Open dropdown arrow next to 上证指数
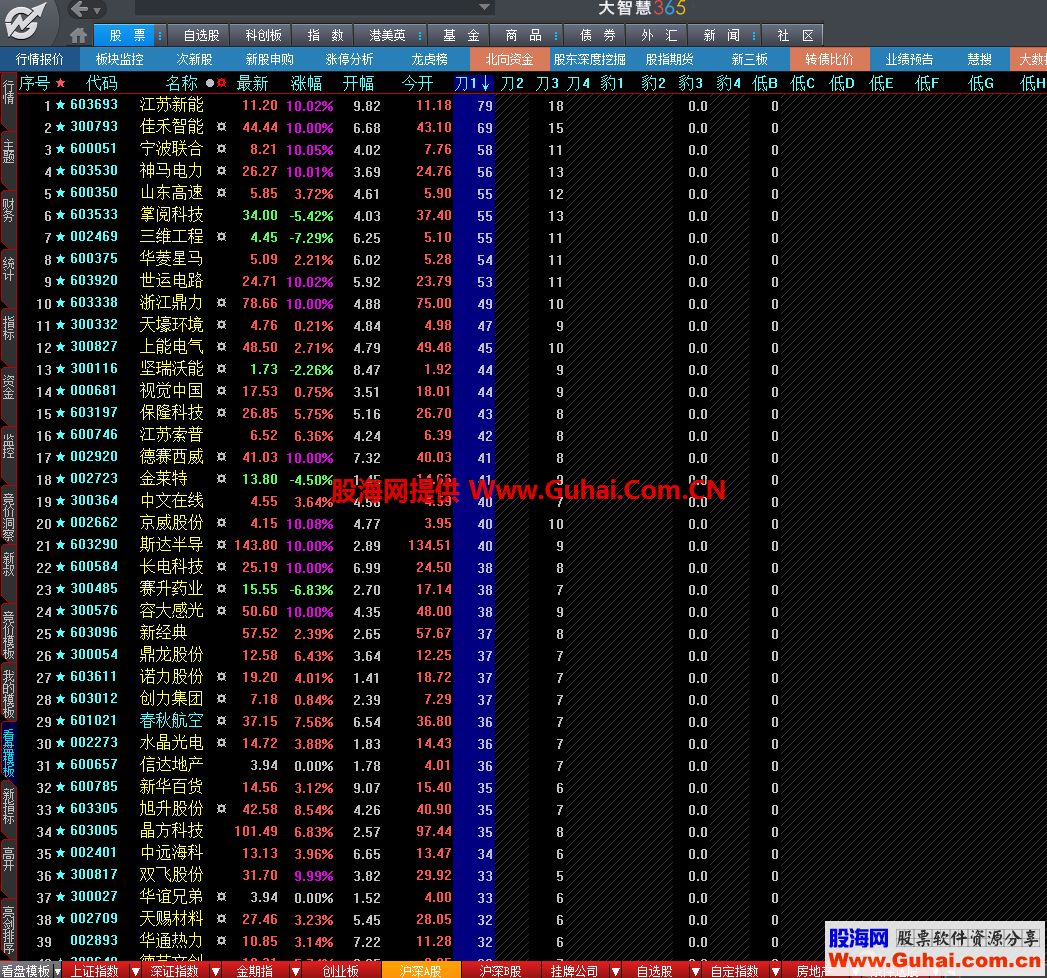This screenshot has width=1047, height=978. (x=136, y=971)
